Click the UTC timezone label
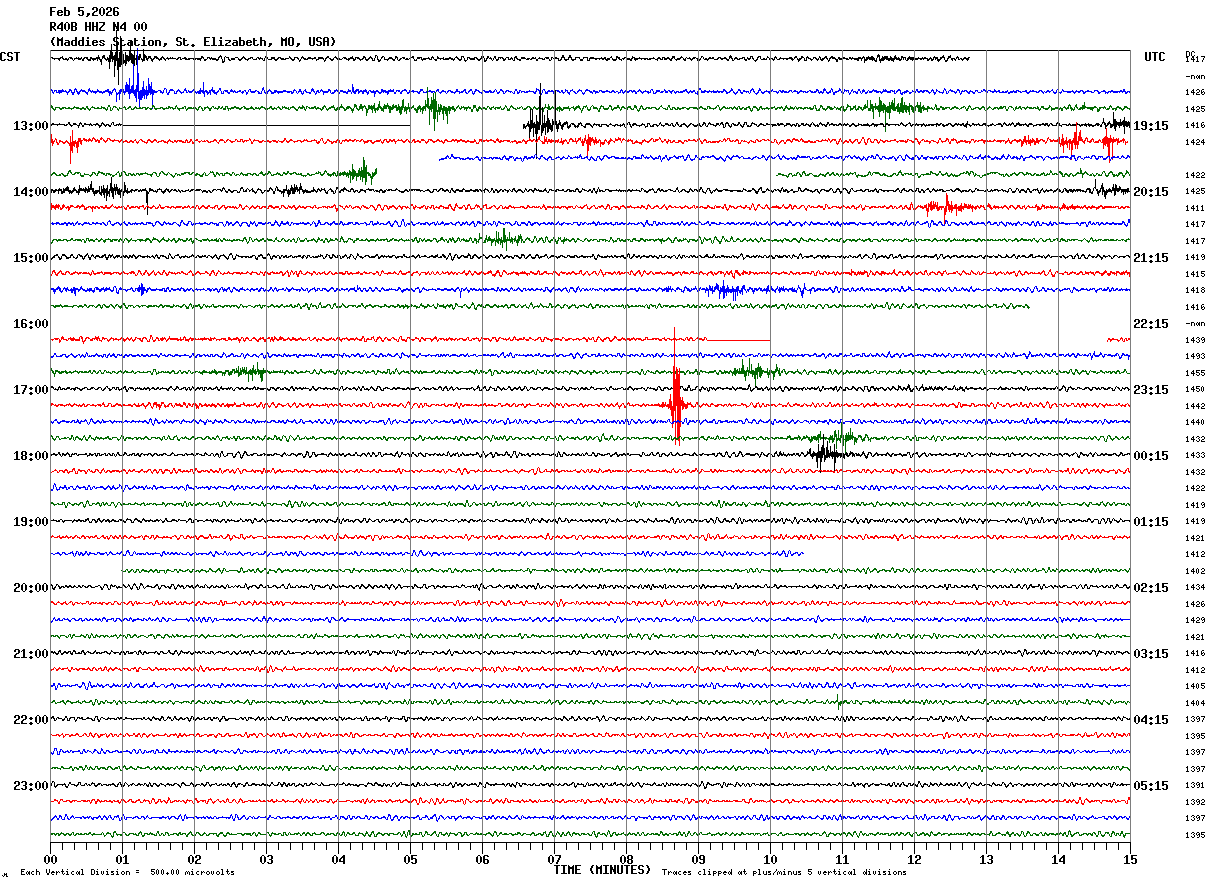The height and width of the screenshot is (886, 1210). pos(1155,57)
